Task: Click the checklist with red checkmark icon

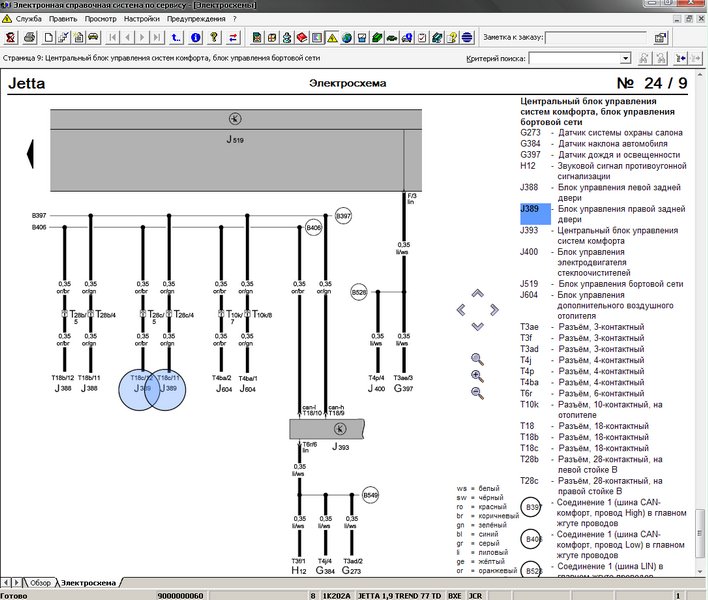Action: [x=422, y=37]
